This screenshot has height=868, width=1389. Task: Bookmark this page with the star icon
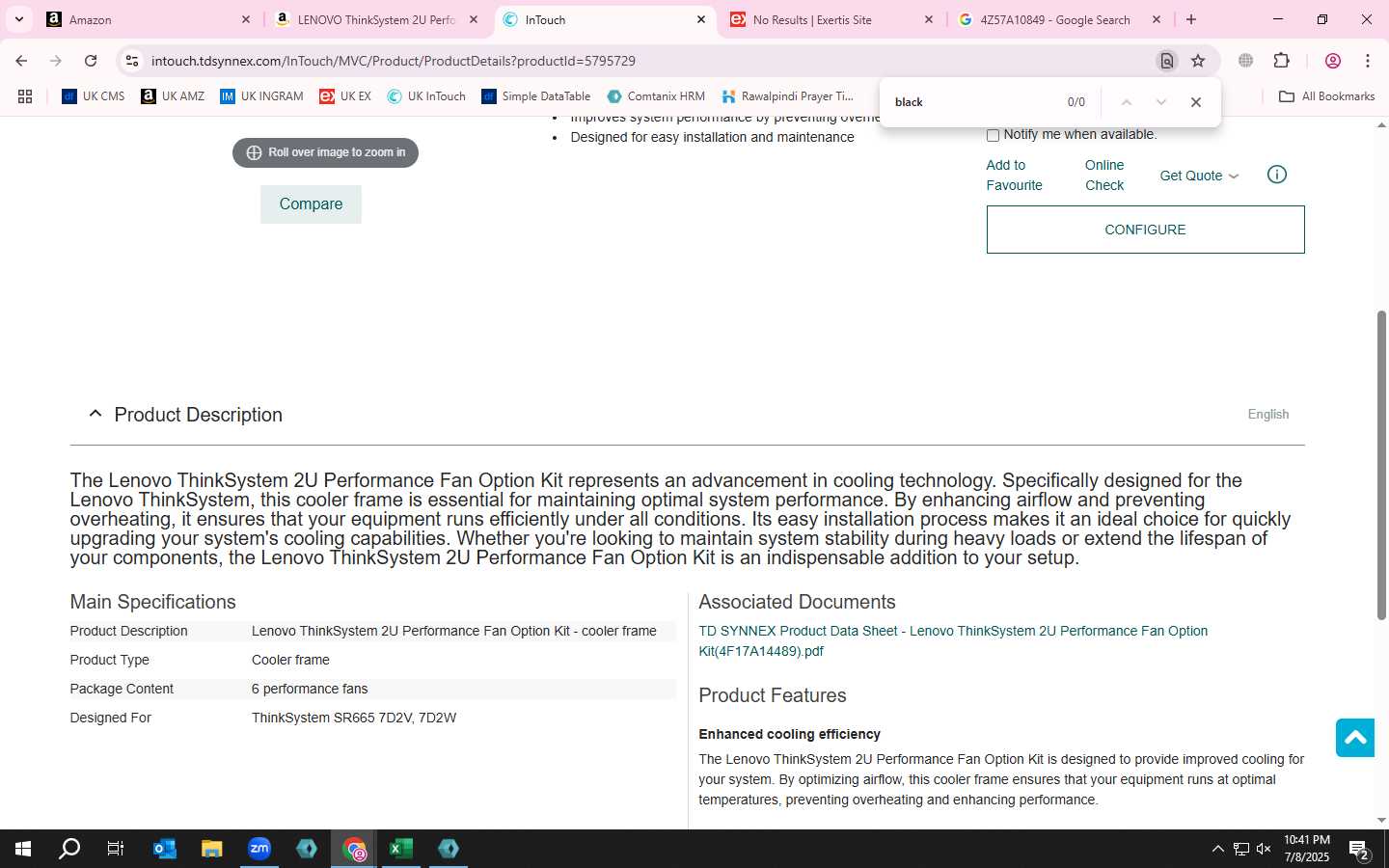click(1198, 61)
